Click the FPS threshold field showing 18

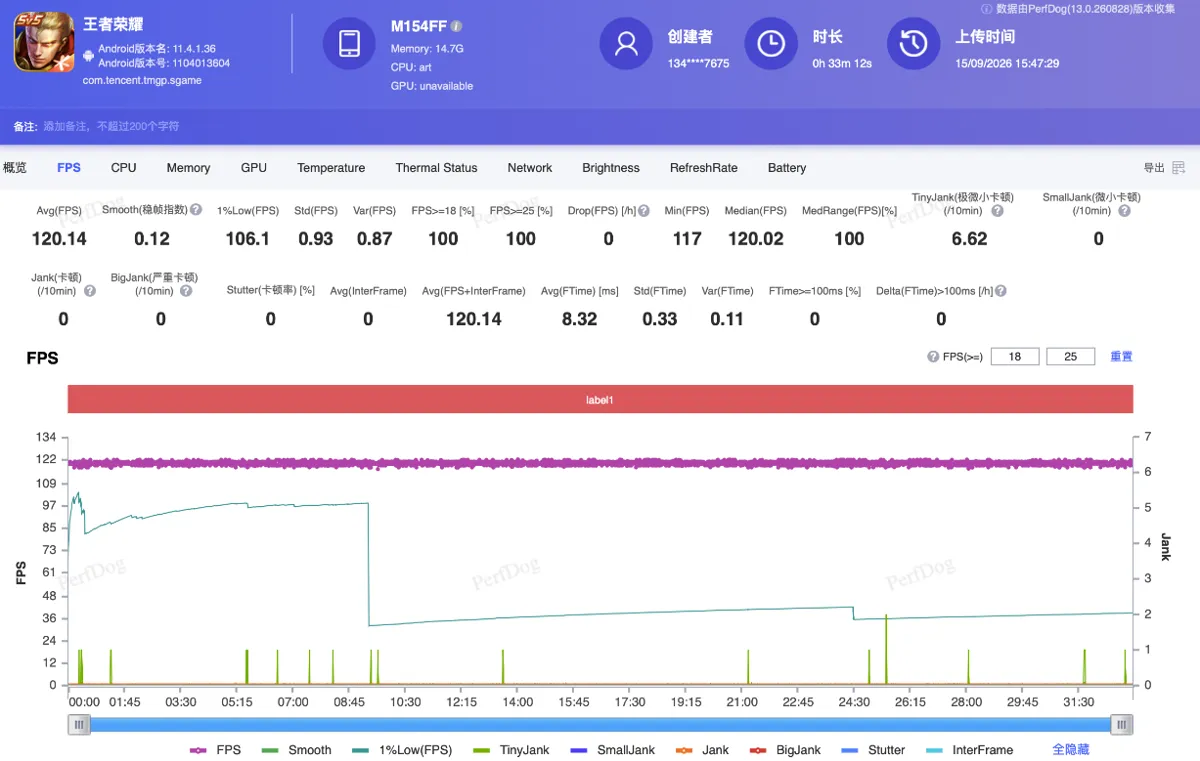pos(1015,356)
